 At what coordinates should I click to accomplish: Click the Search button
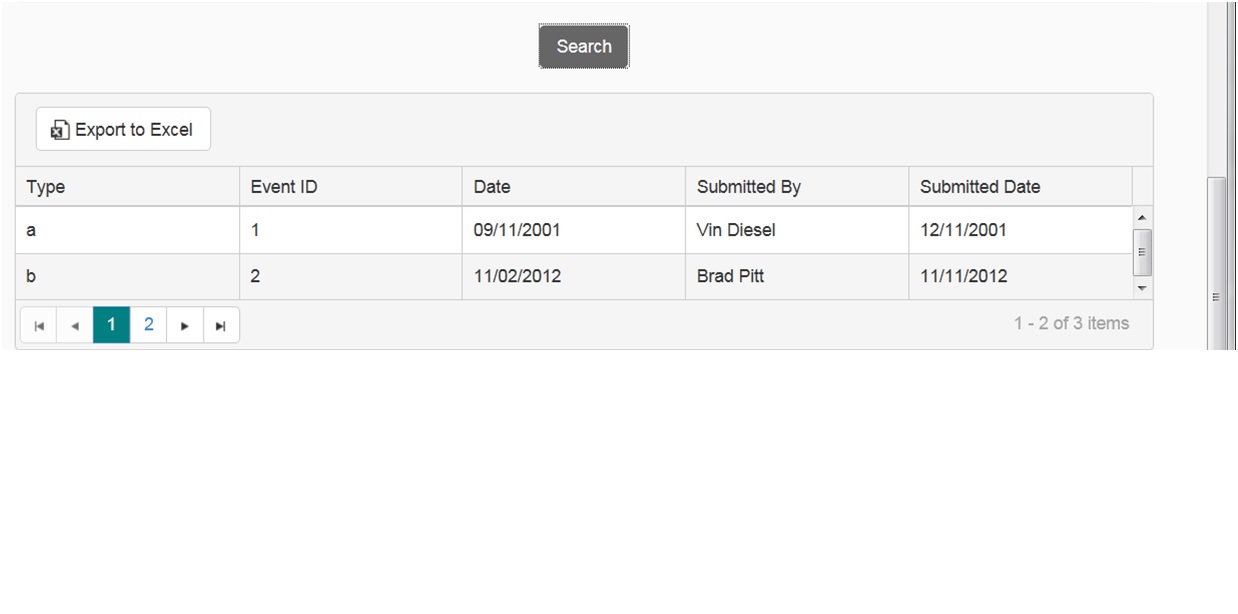tap(584, 46)
